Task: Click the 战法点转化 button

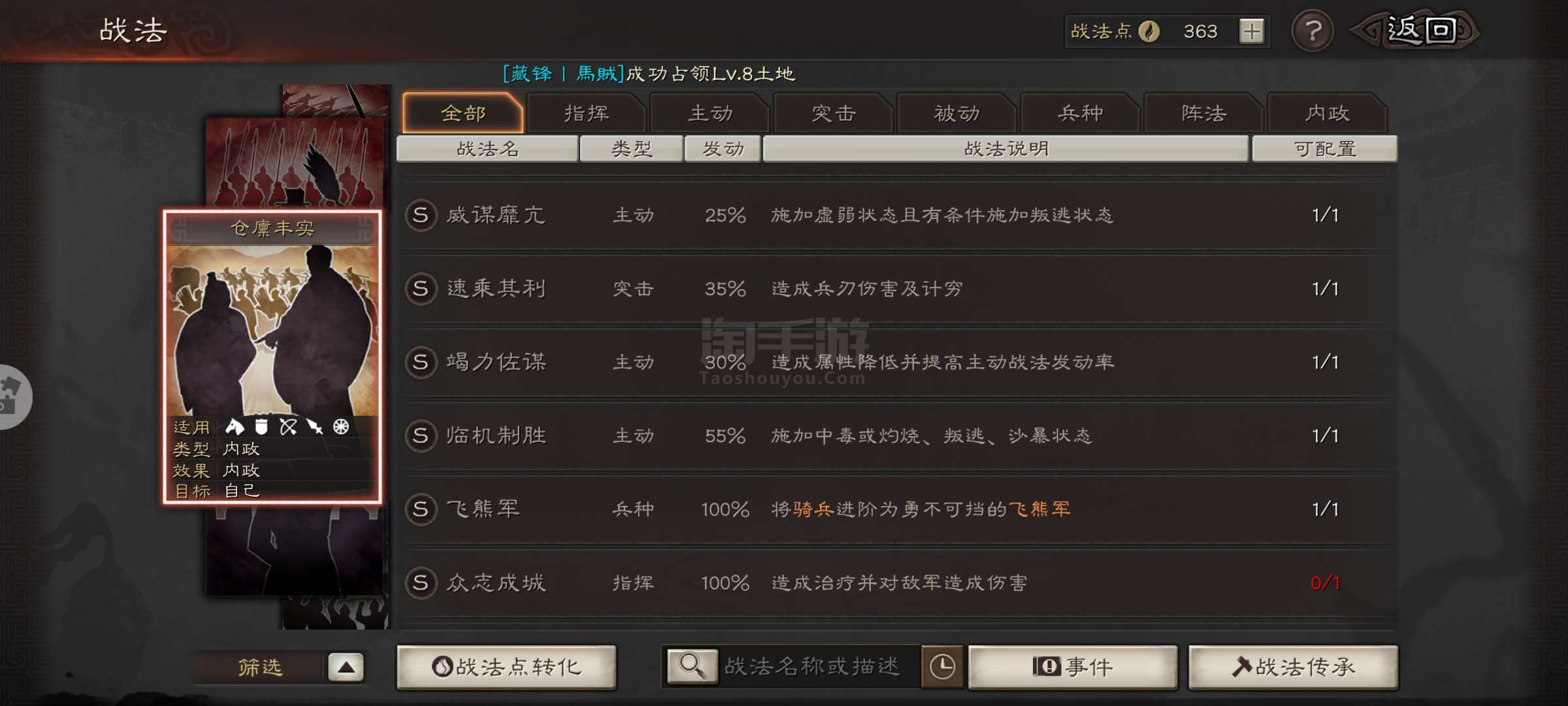Action: 506,667
